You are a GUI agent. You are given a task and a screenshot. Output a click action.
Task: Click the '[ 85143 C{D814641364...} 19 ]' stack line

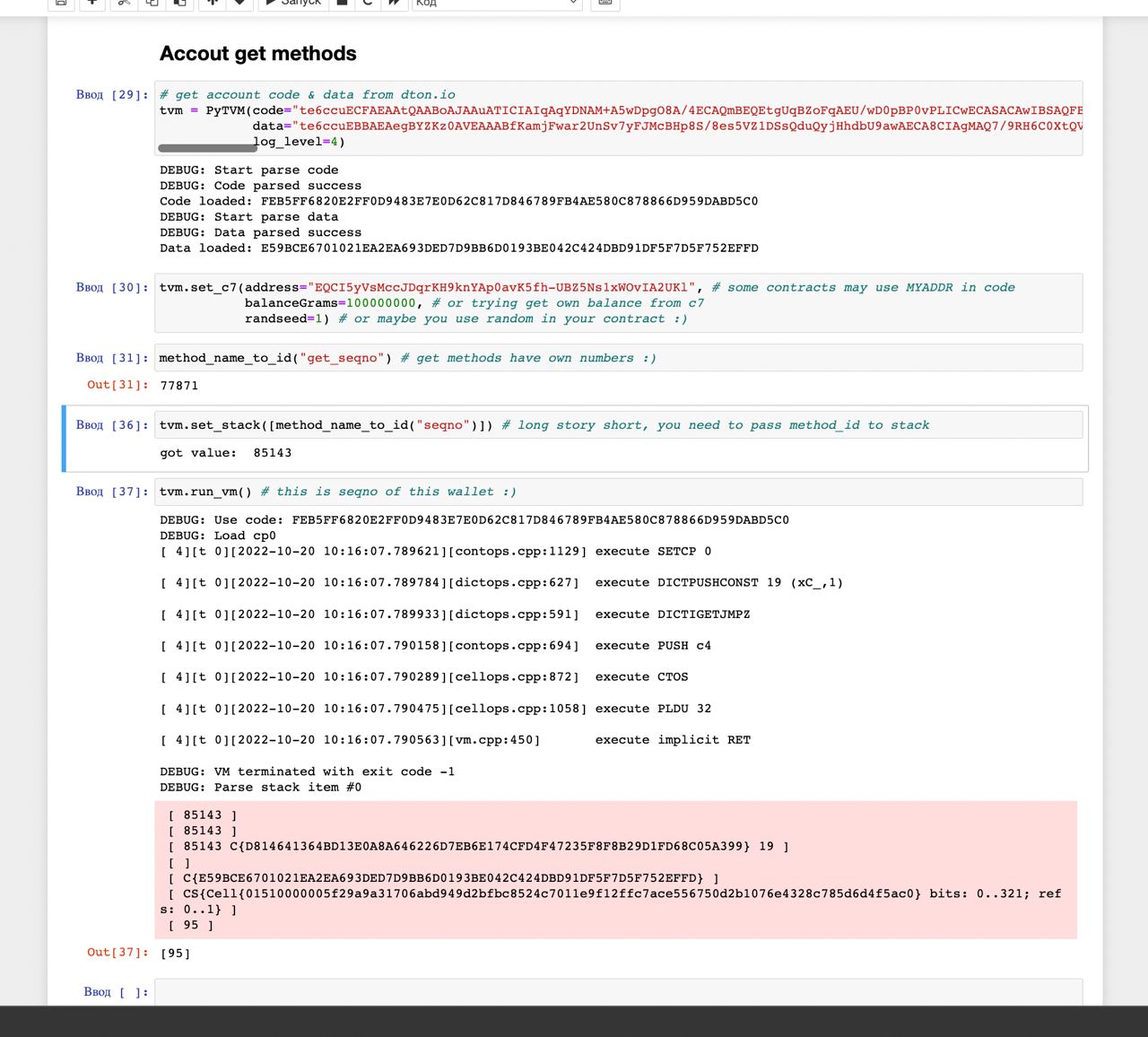[x=479, y=846]
